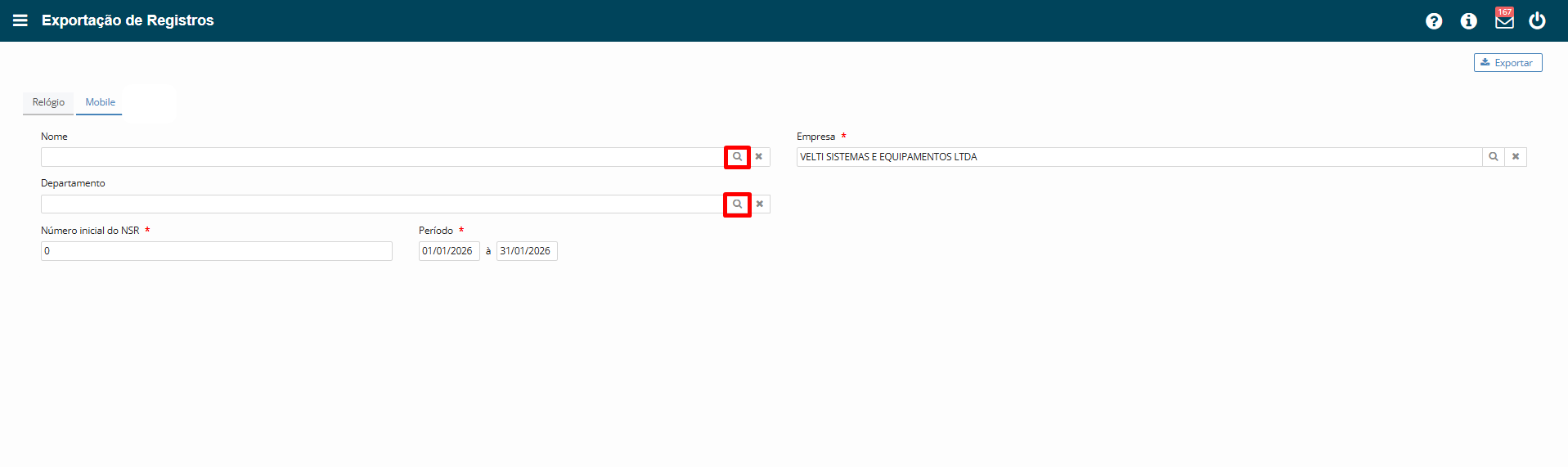Click into the Nome input field

pyautogui.click(x=383, y=157)
